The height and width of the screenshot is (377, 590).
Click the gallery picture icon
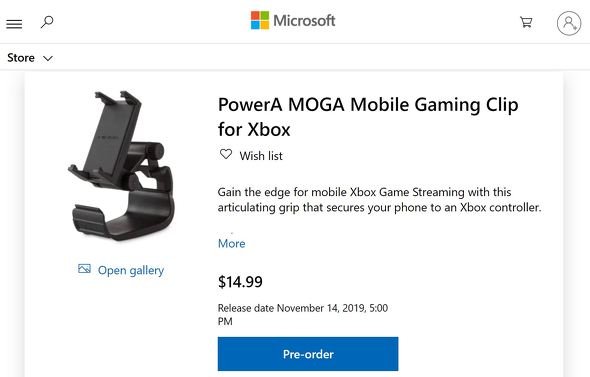coord(84,269)
